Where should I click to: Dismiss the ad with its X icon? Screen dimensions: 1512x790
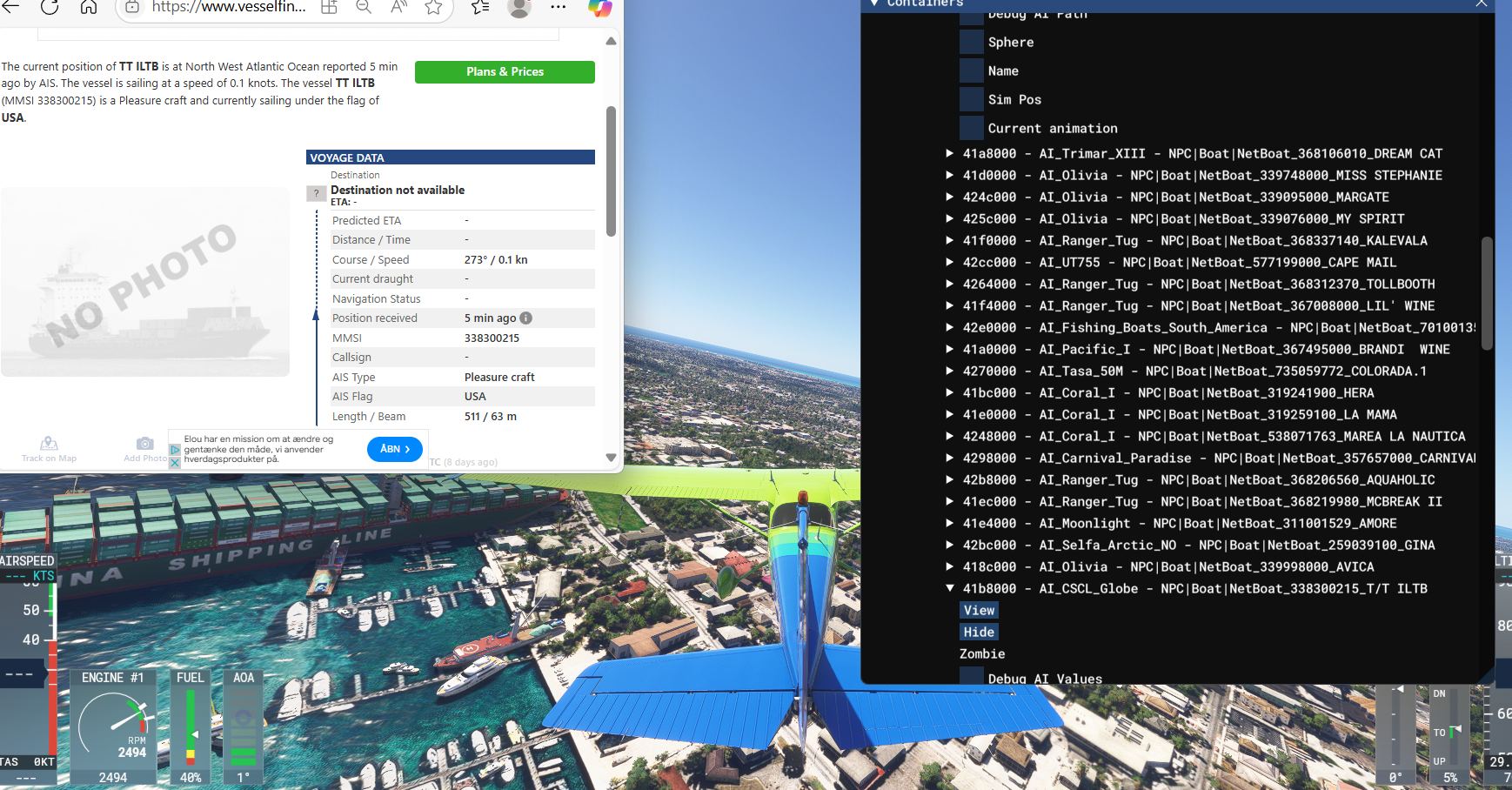point(175,463)
